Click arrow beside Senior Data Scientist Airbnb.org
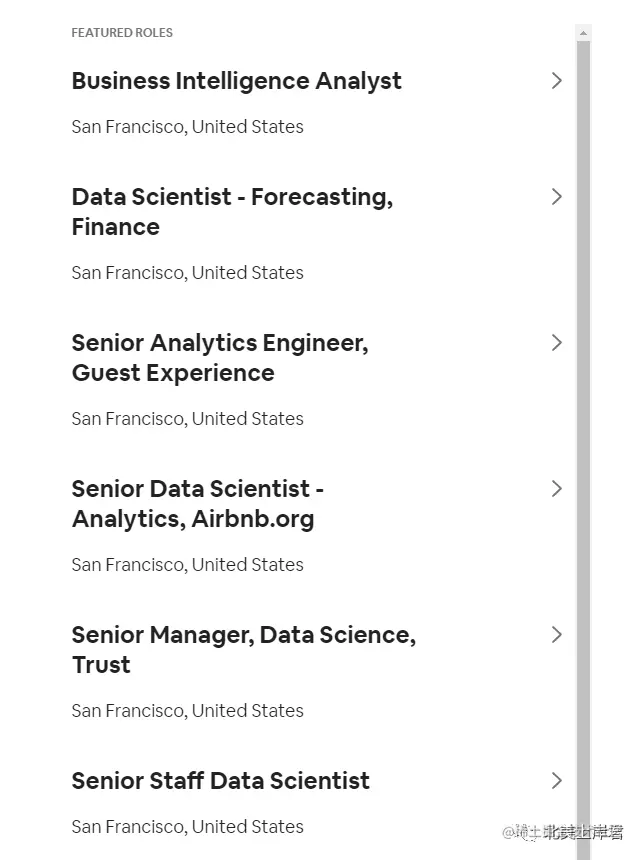Viewport: 644px width, 860px height. [x=557, y=489]
